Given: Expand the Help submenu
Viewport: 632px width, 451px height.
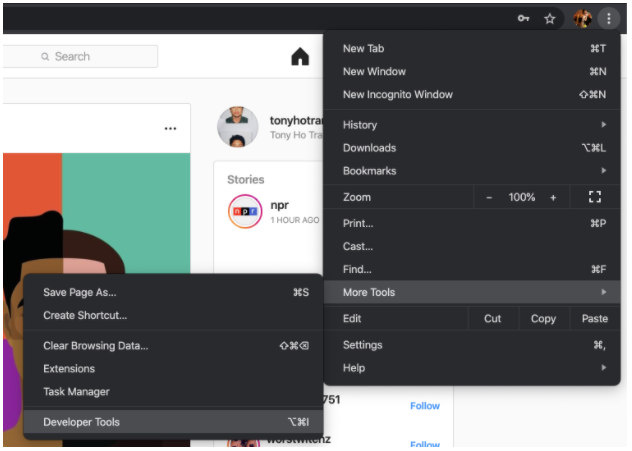Looking at the screenshot, I should pyautogui.click(x=475, y=368).
